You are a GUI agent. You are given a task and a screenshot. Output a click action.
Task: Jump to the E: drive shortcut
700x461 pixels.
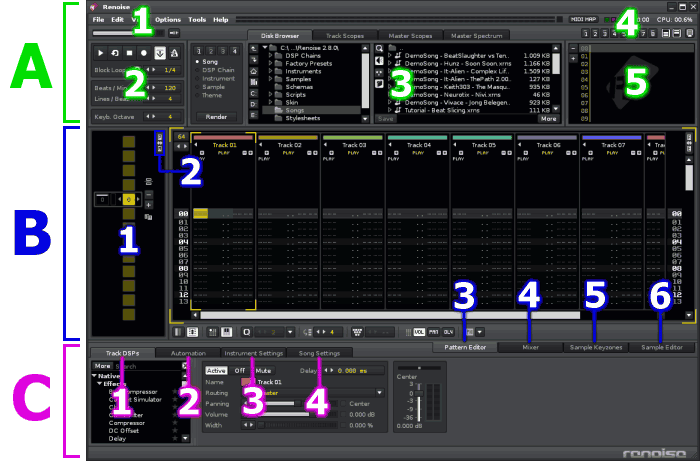point(254,115)
